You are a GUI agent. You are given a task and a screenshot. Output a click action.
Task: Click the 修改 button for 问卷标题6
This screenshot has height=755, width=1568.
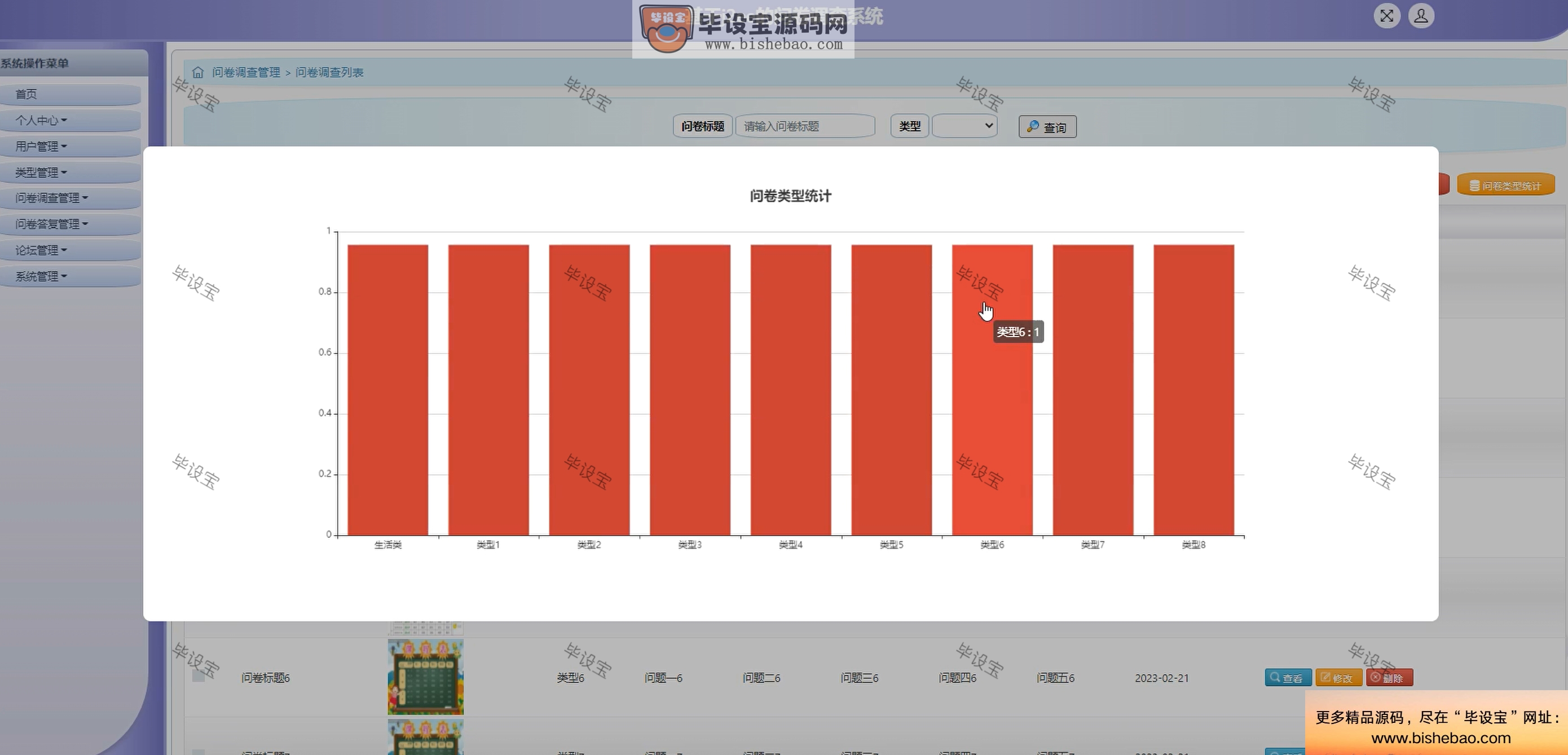[x=1338, y=678]
